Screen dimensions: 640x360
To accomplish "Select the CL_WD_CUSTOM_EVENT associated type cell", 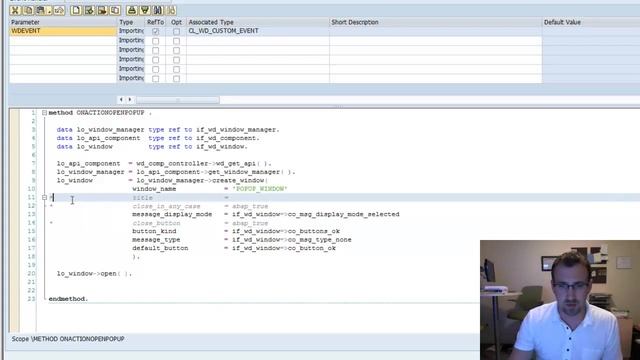I will click(258, 31).
